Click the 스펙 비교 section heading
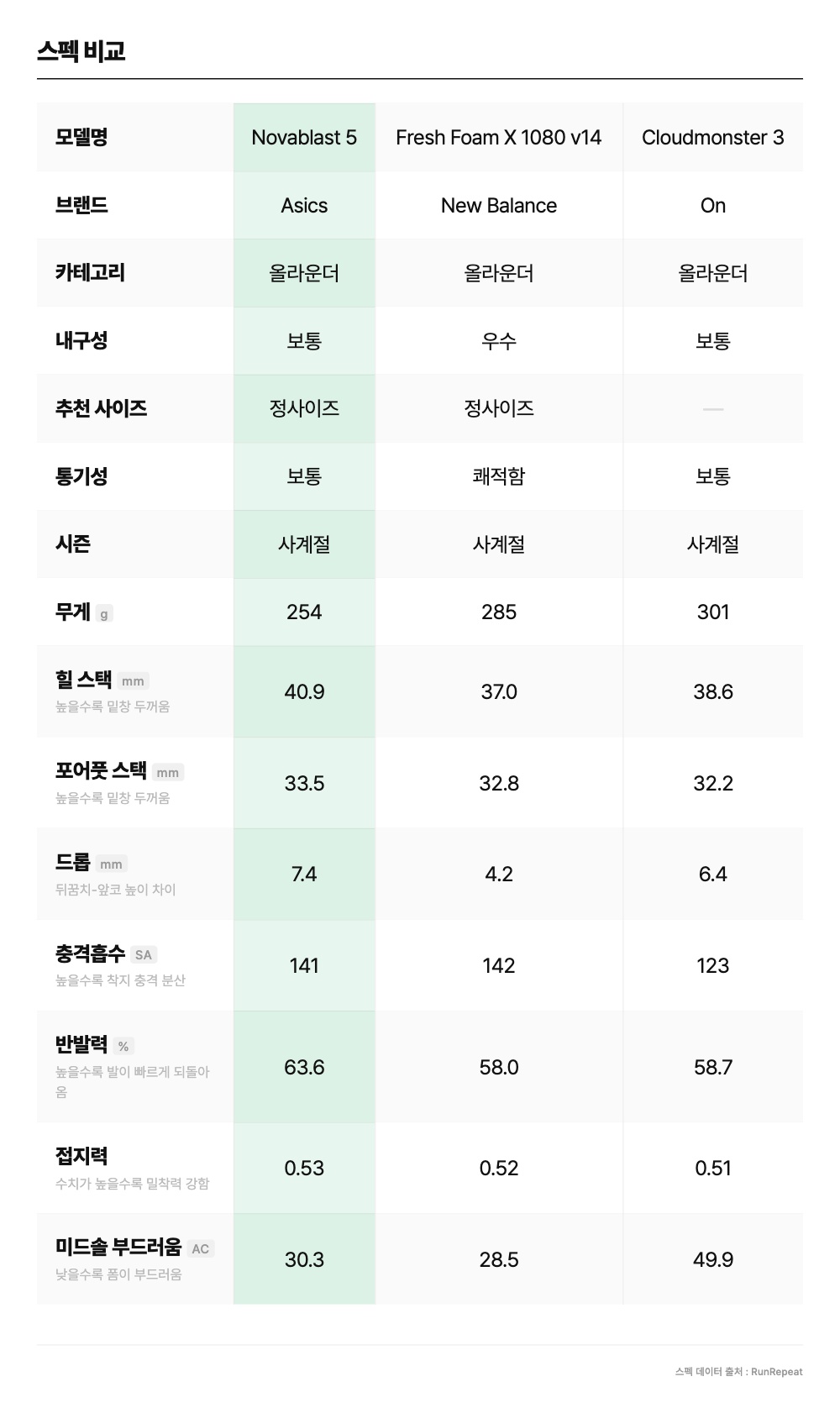This screenshot has width=840, height=1408. [81, 51]
